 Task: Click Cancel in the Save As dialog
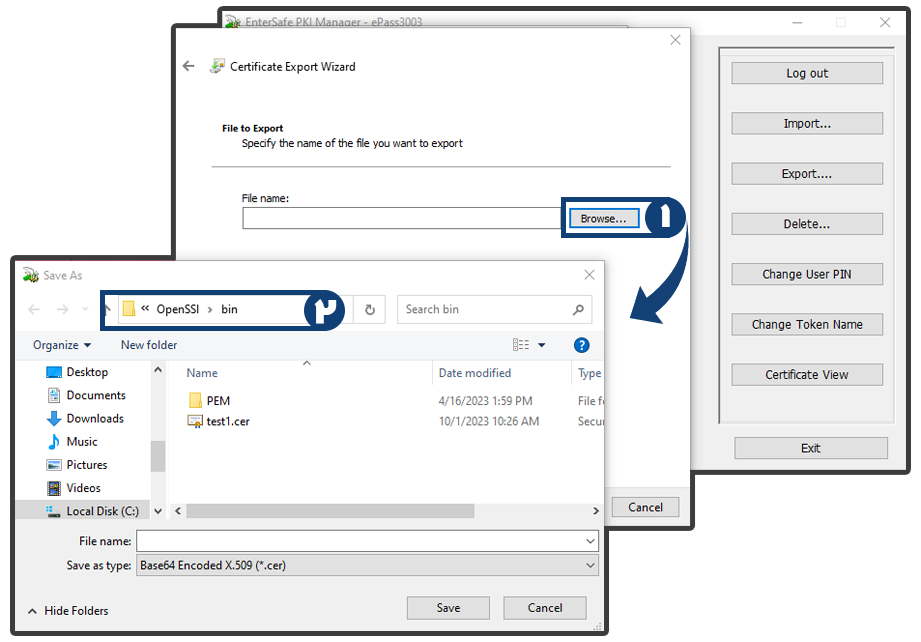coord(544,608)
